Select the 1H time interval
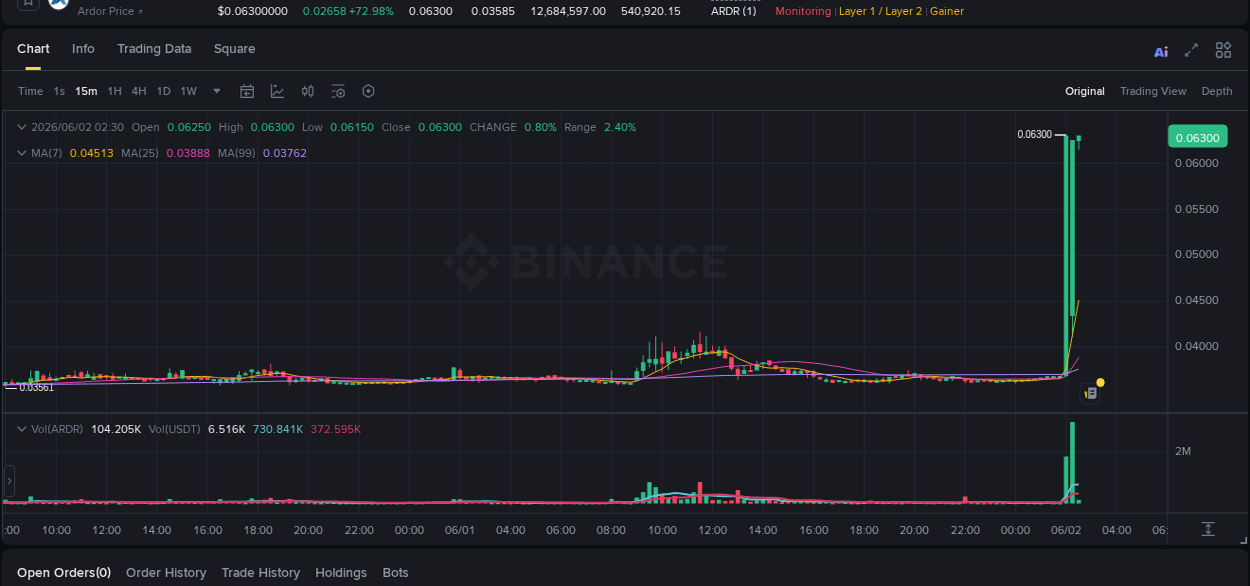 tap(115, 91)
